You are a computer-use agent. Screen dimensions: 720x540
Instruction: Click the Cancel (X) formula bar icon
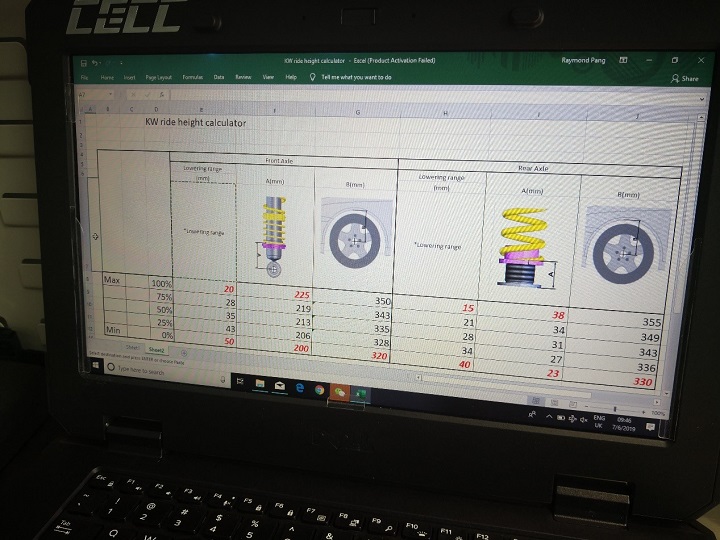[x=134, y=95]
